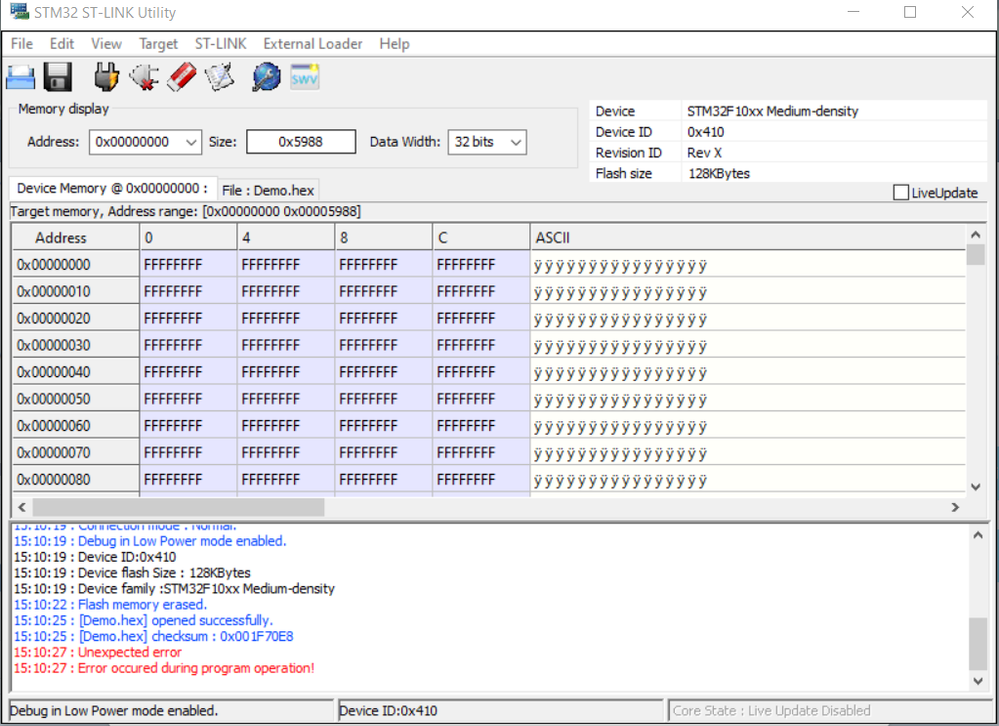The width and height of the screenshot is (999, 726).
Task: Select address row 0x00000000
Action: click(76, 264)
